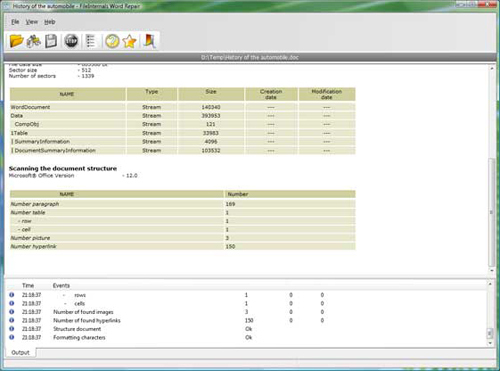The height and width of the screenshot is (371, 500).
Task: Click the Modification date column header
Action: coord(327,94)
